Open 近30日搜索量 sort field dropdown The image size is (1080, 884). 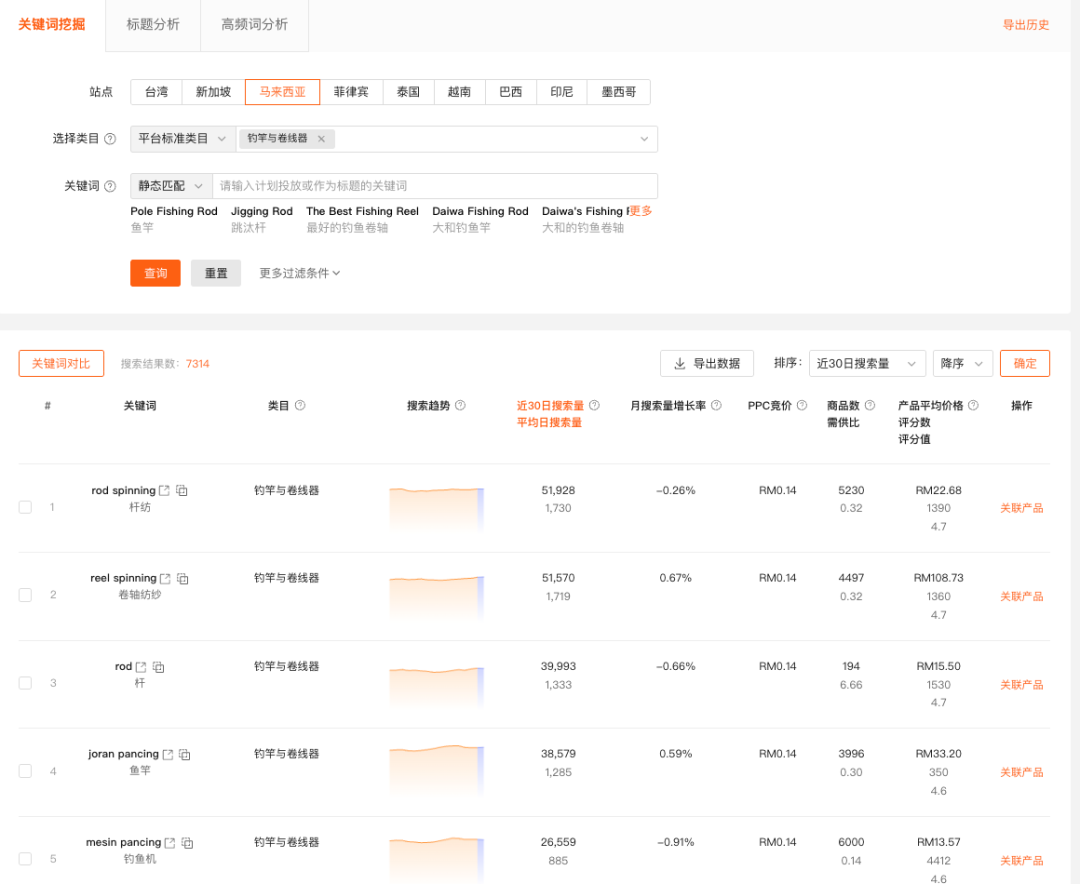click(867, 363)
